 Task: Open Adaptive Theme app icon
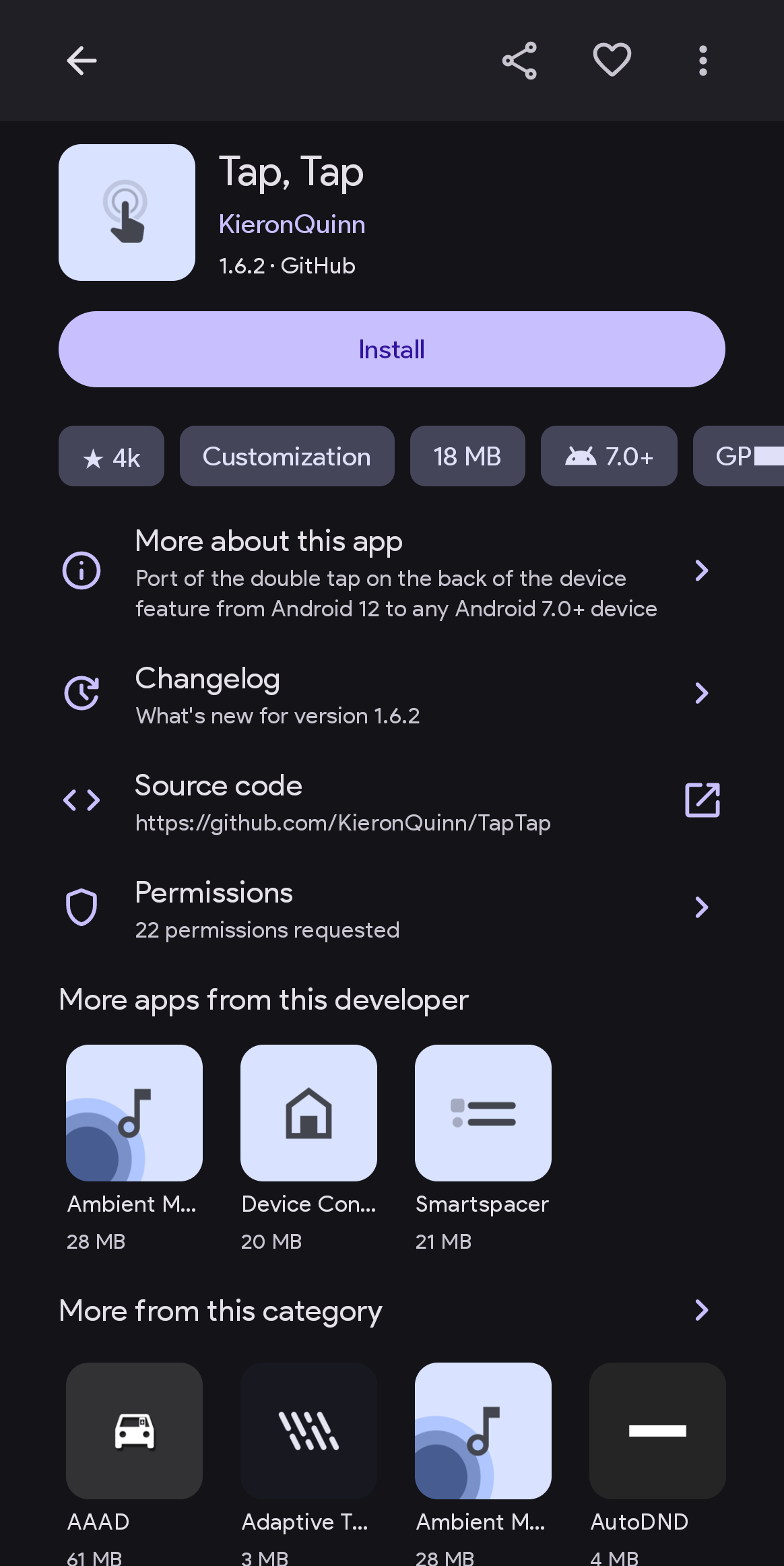click(x=308, y=1431)
